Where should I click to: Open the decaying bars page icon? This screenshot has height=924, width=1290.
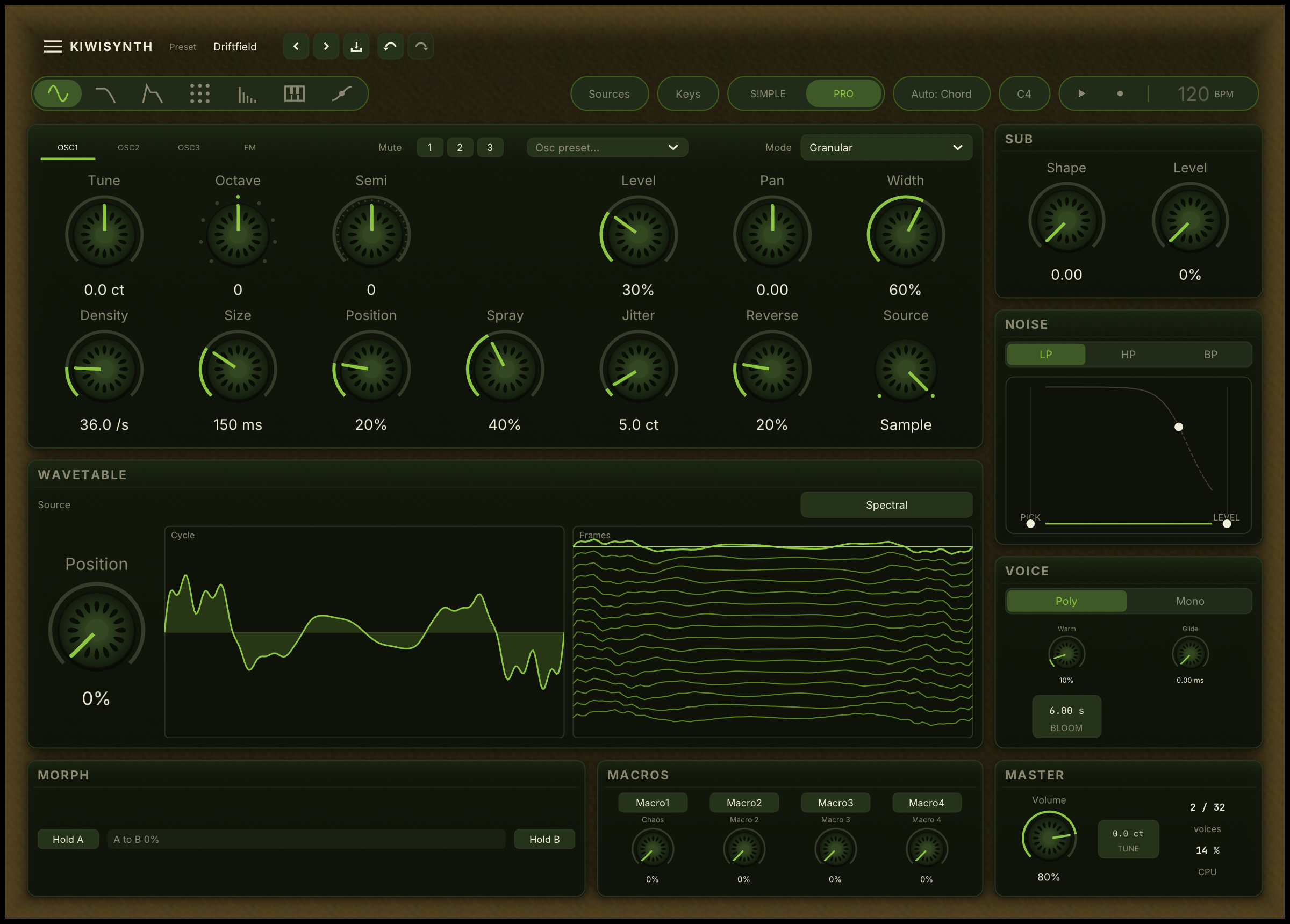tap(247, 94)
